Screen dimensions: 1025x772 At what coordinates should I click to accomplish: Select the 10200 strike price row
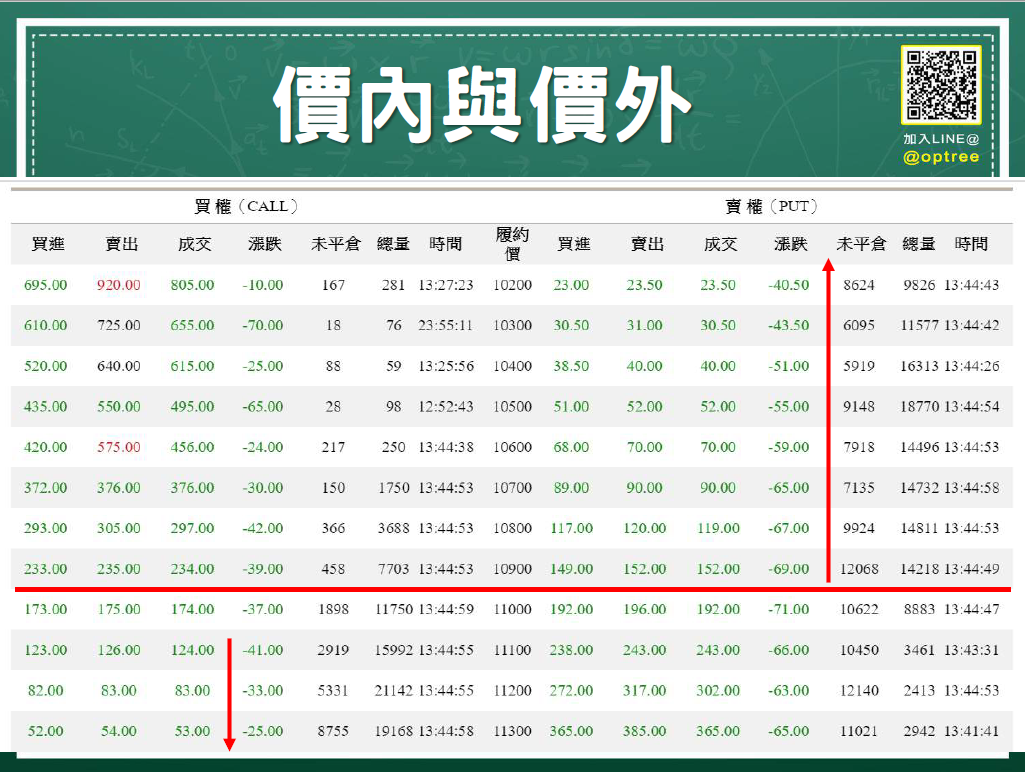(512, 284)
